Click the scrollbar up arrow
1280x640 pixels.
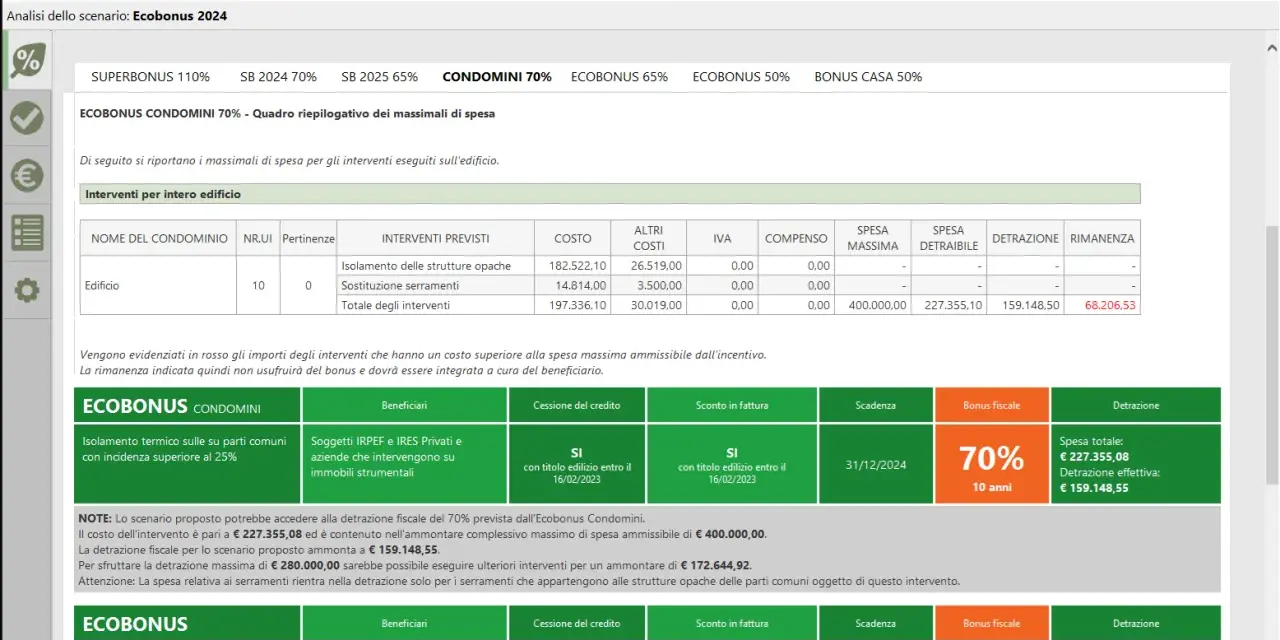coord(1272,46)
